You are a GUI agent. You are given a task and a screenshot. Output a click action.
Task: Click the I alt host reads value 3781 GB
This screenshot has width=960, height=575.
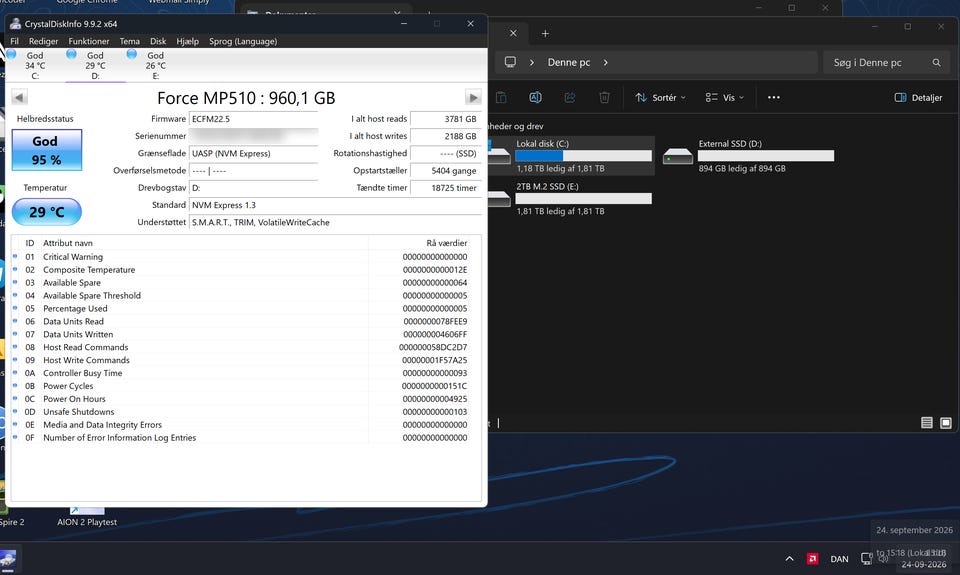[x=445, y=119]
